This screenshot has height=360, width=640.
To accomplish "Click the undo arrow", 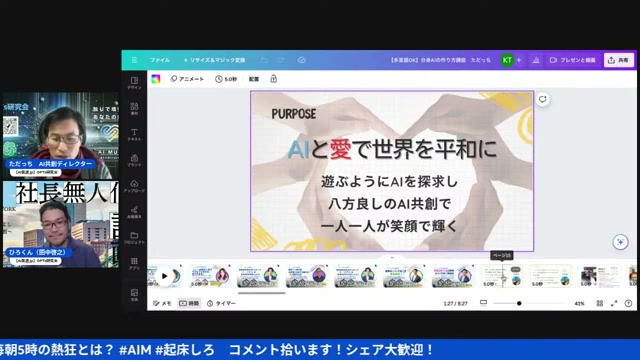I will 264,60.
